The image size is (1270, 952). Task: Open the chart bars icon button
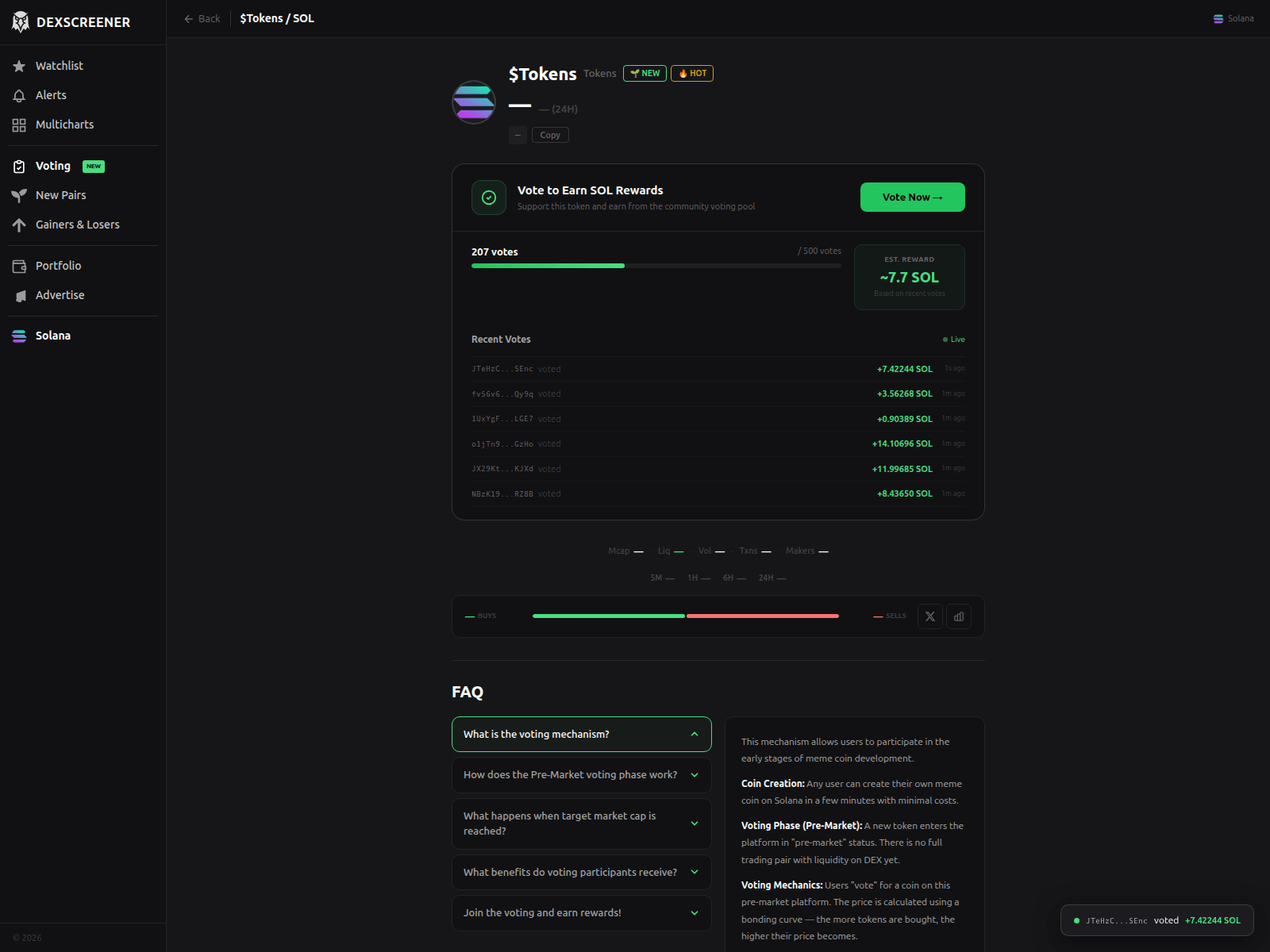coord(959,616)
